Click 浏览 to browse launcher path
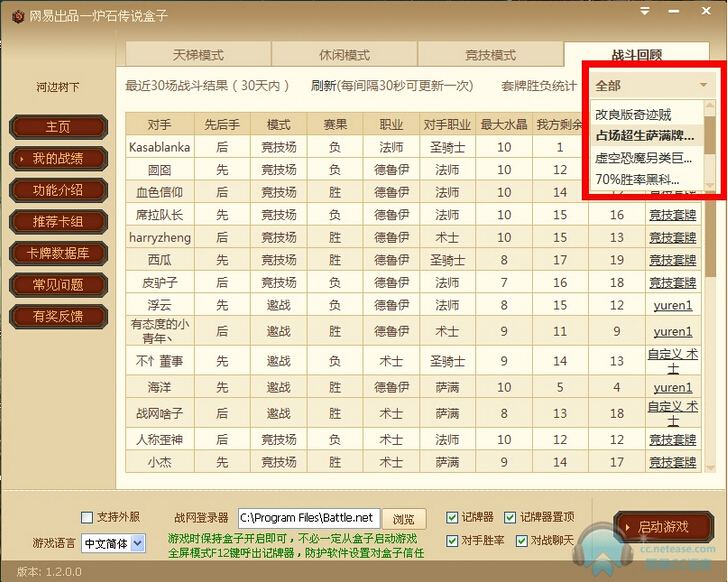 403,519
